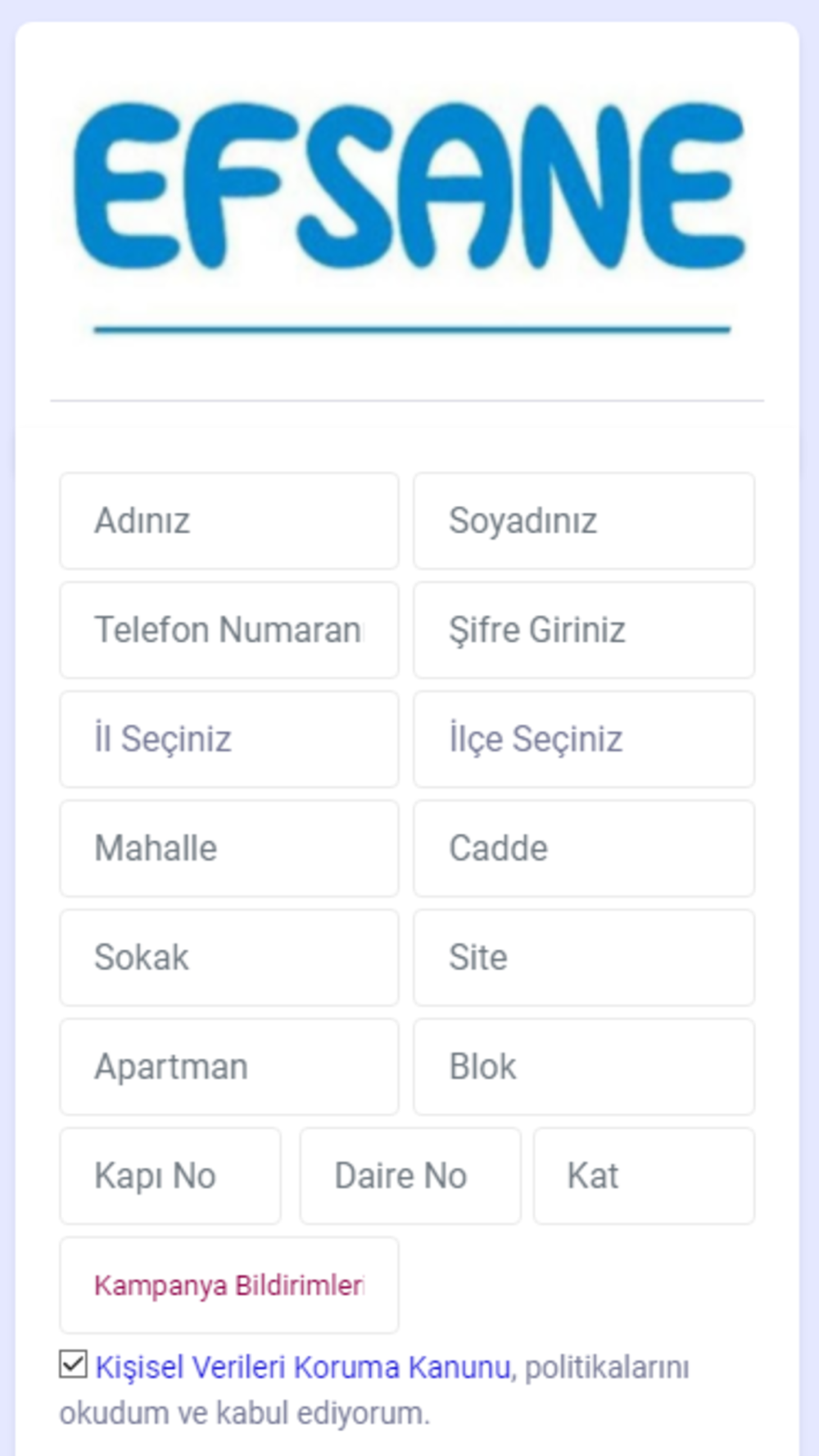Click the Mahalle input field
819x1456 pixels.
[x=229, y=848]
